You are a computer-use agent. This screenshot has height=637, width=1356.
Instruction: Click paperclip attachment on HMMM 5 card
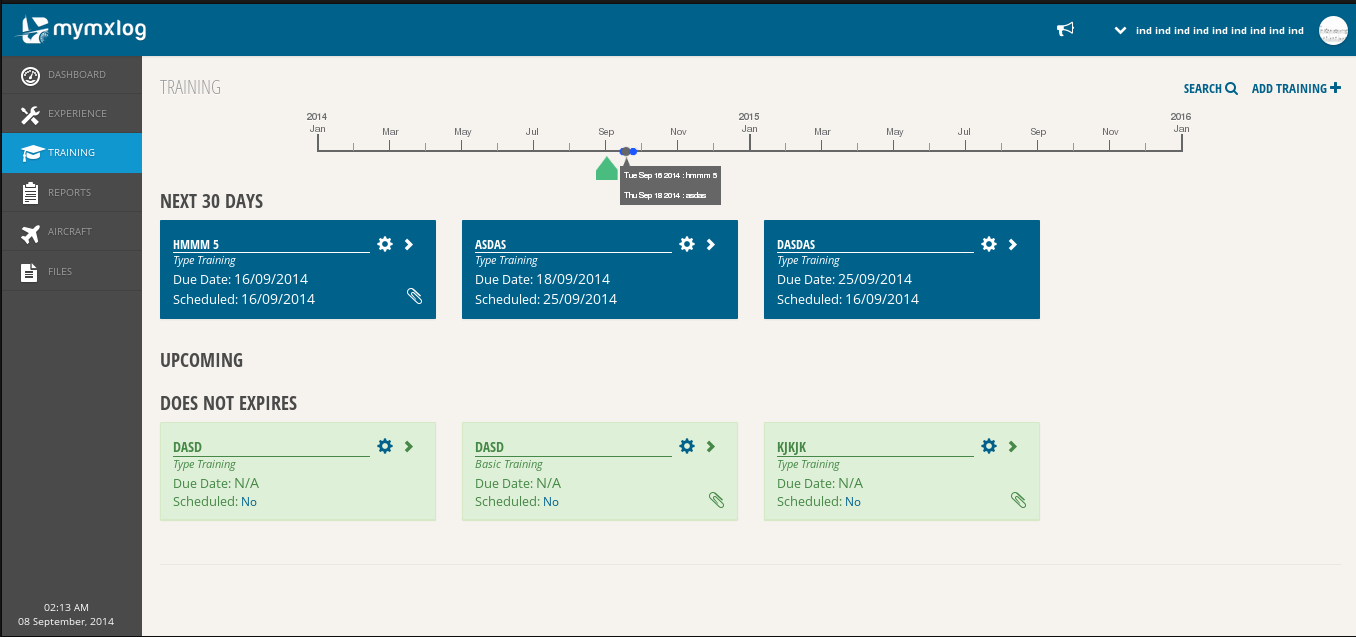[414, 296]
